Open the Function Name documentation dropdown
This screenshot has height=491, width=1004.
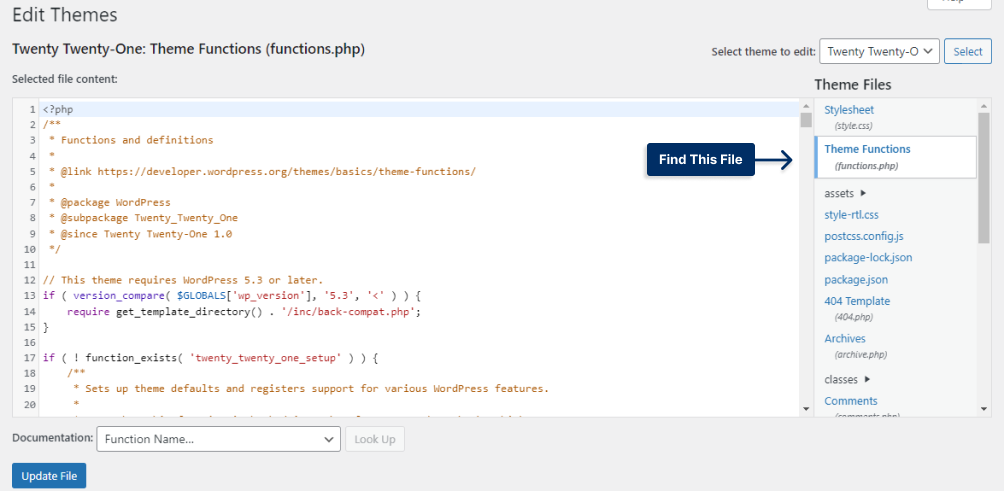click(218, 439)
